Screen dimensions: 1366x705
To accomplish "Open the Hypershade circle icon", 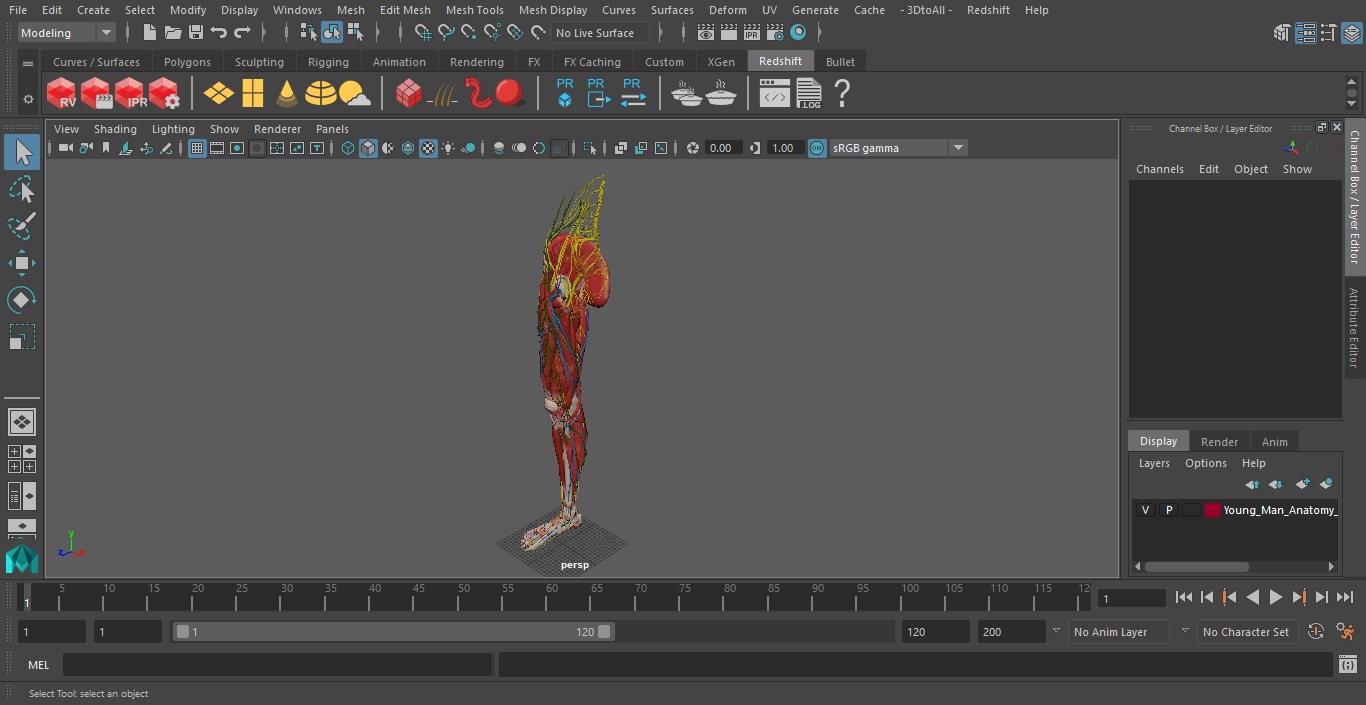I will point(798,33).
